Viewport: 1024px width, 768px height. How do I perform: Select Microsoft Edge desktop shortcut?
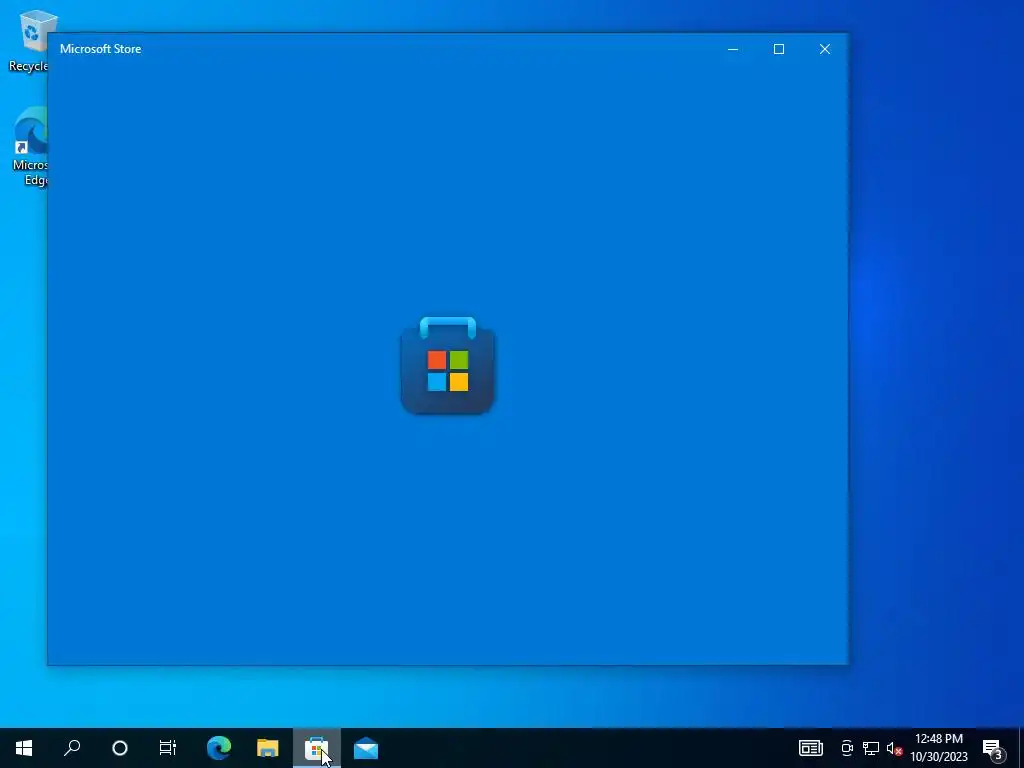pyautogui.click(x=29, y=147)
